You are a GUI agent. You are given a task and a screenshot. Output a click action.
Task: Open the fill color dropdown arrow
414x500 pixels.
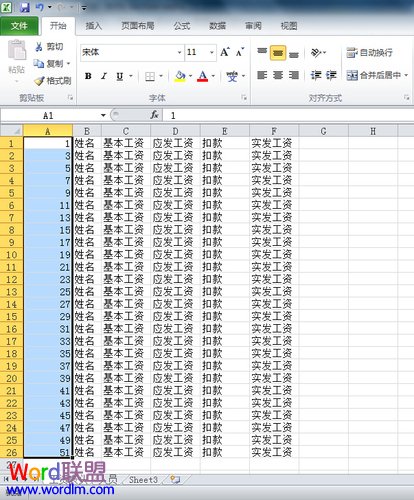[190, 76]
